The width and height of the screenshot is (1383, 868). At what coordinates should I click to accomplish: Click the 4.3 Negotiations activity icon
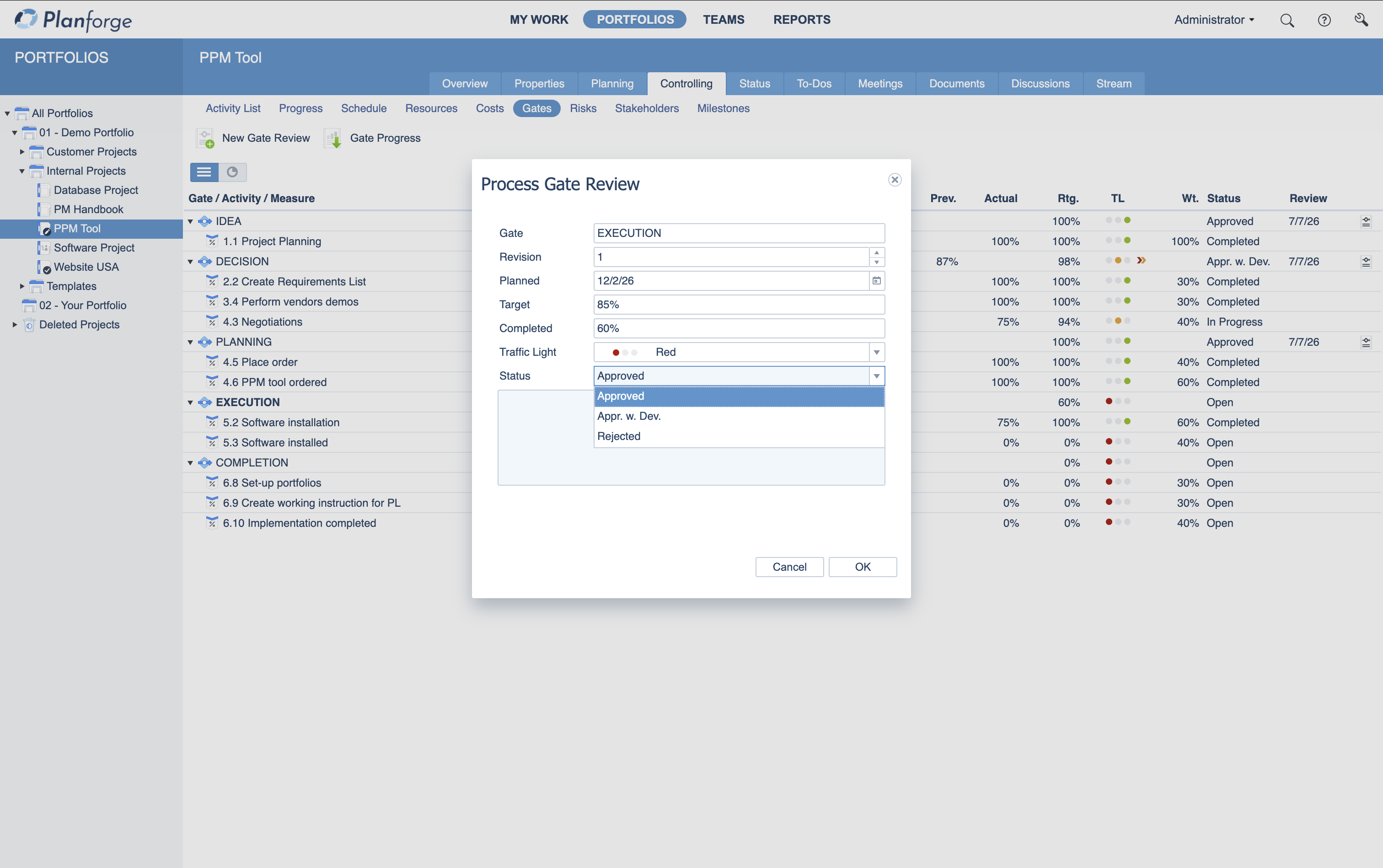click(212, 321)
